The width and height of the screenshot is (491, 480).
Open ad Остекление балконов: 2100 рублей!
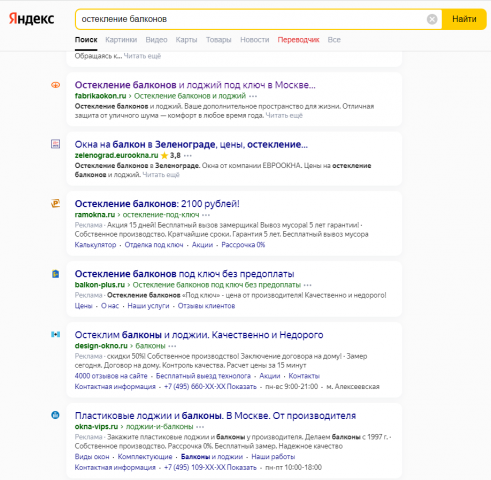click(157, 204)
